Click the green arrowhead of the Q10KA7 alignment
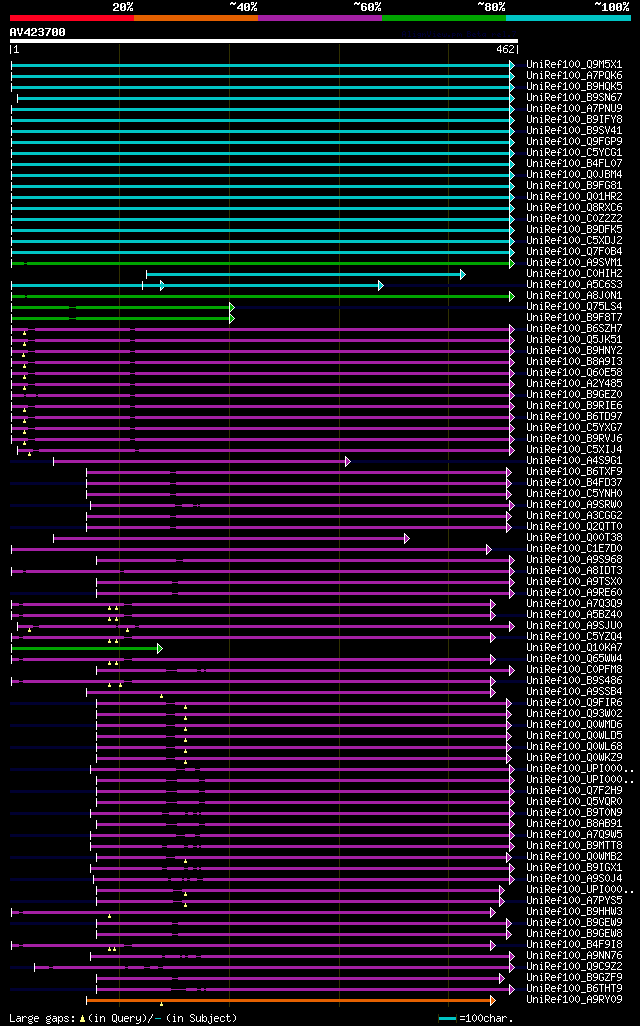 [160, 648]
